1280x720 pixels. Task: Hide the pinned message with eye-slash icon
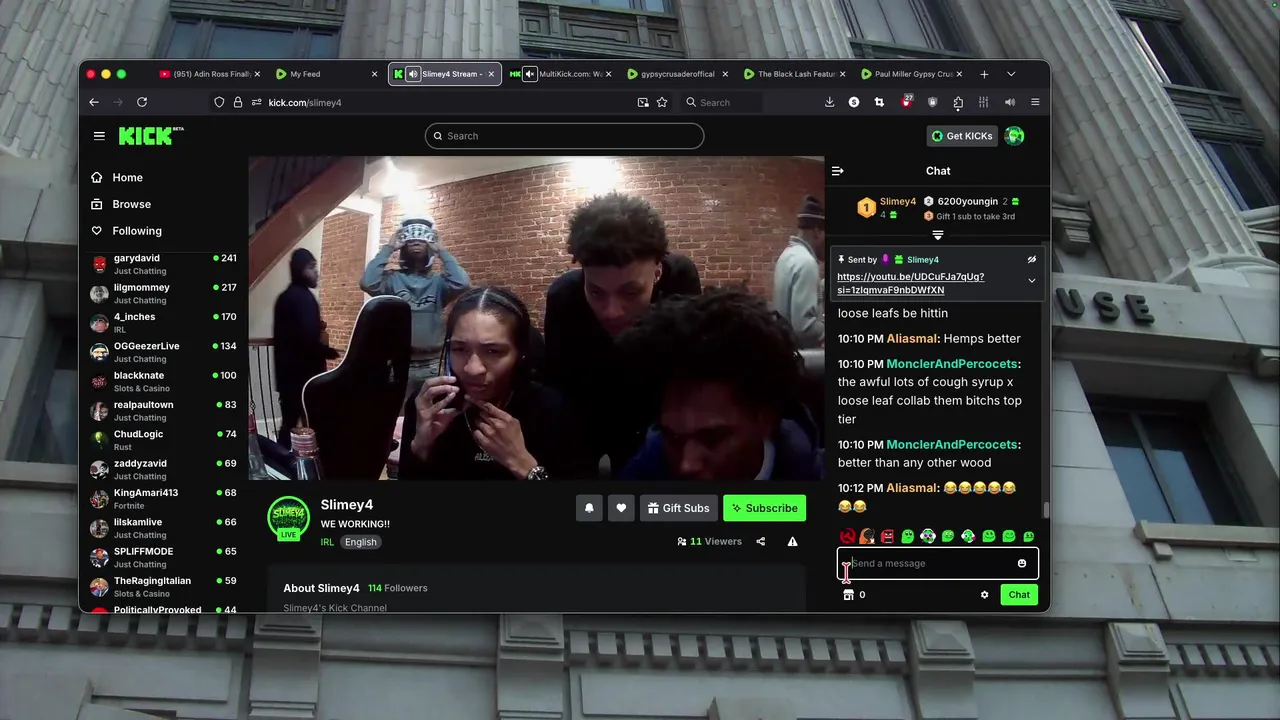pos(1031,260)
